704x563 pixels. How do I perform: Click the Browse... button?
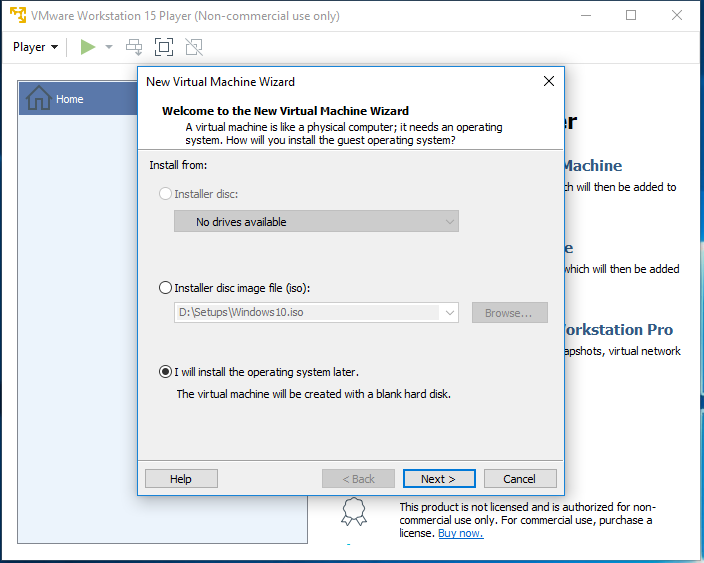tap(509, 312)
